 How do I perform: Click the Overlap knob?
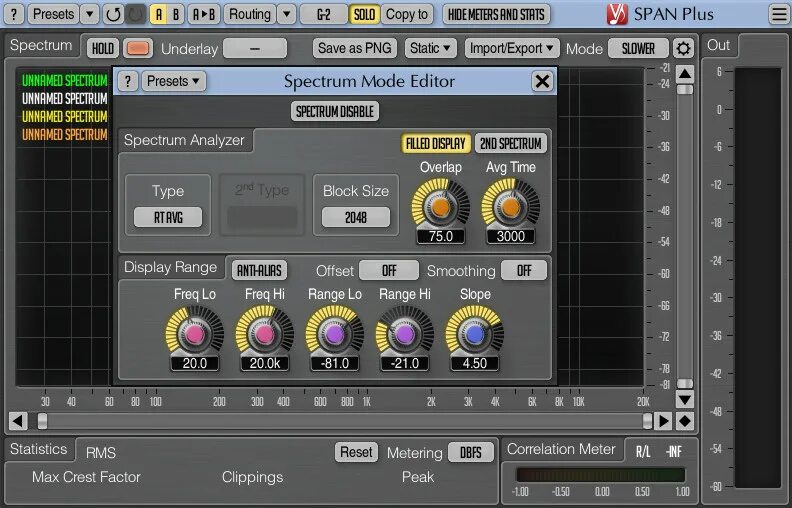[x=440, y=207]
